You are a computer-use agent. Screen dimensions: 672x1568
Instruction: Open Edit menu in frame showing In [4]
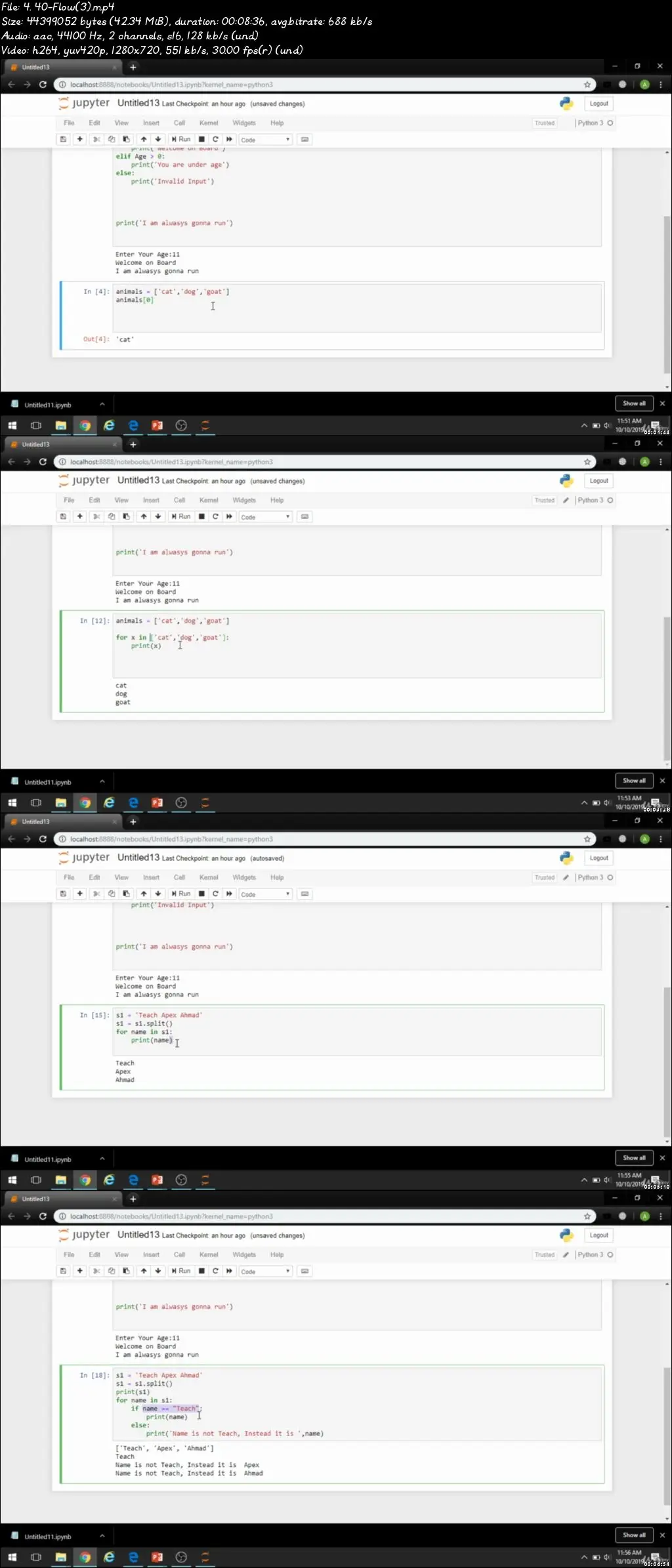pos(94,123)
